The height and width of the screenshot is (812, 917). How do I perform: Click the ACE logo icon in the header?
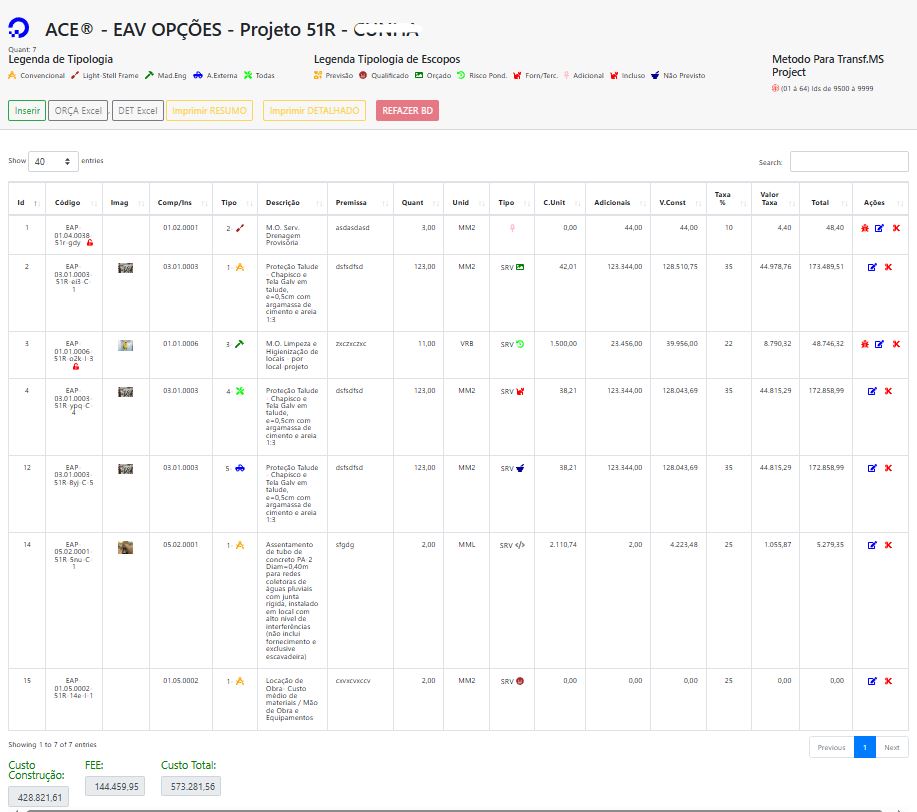click(21, 29)
